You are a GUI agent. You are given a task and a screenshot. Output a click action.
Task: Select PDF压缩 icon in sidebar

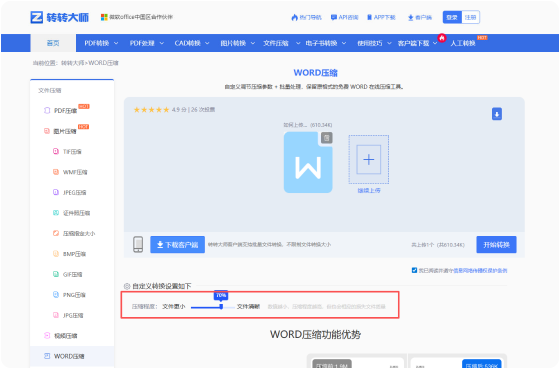click(47, 110)
